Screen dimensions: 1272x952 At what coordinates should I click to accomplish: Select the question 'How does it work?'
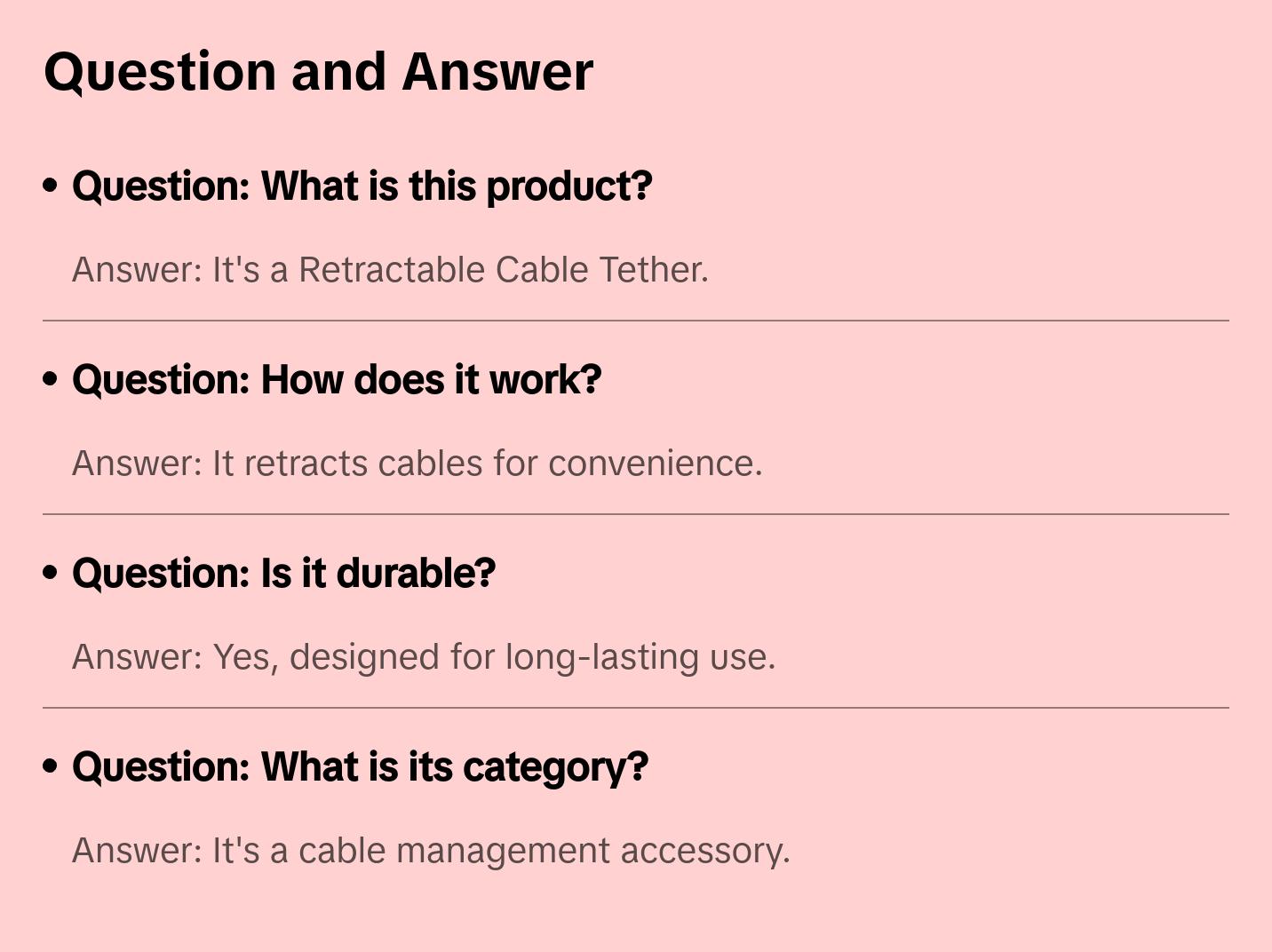tap(337, 379)
